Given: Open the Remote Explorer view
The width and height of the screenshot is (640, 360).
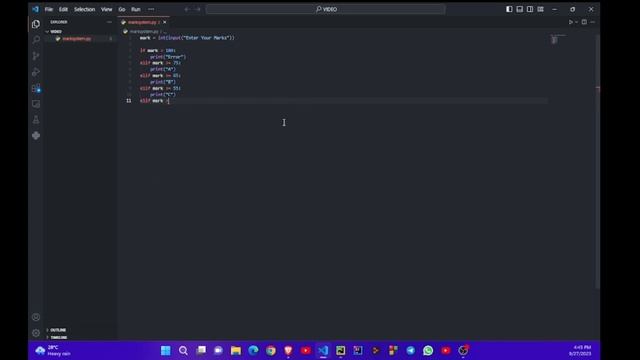Looking at the screenshot, I should [36, 104].
